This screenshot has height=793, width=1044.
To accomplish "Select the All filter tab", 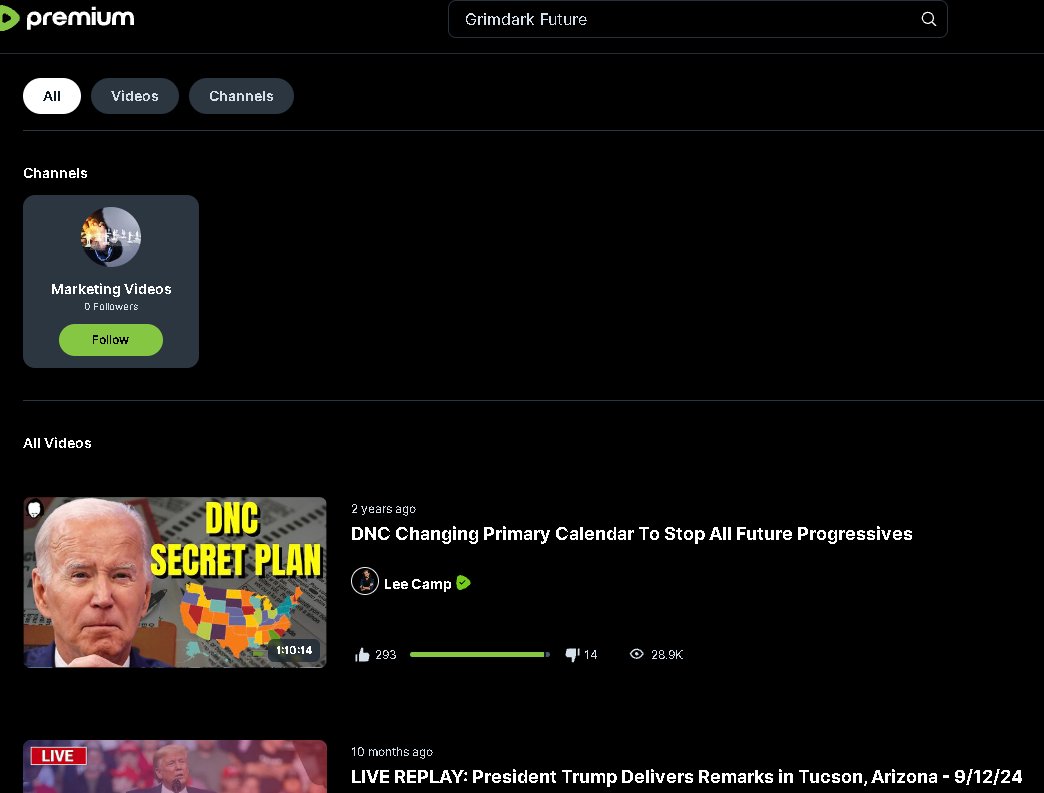I will (x=52, y=96).
